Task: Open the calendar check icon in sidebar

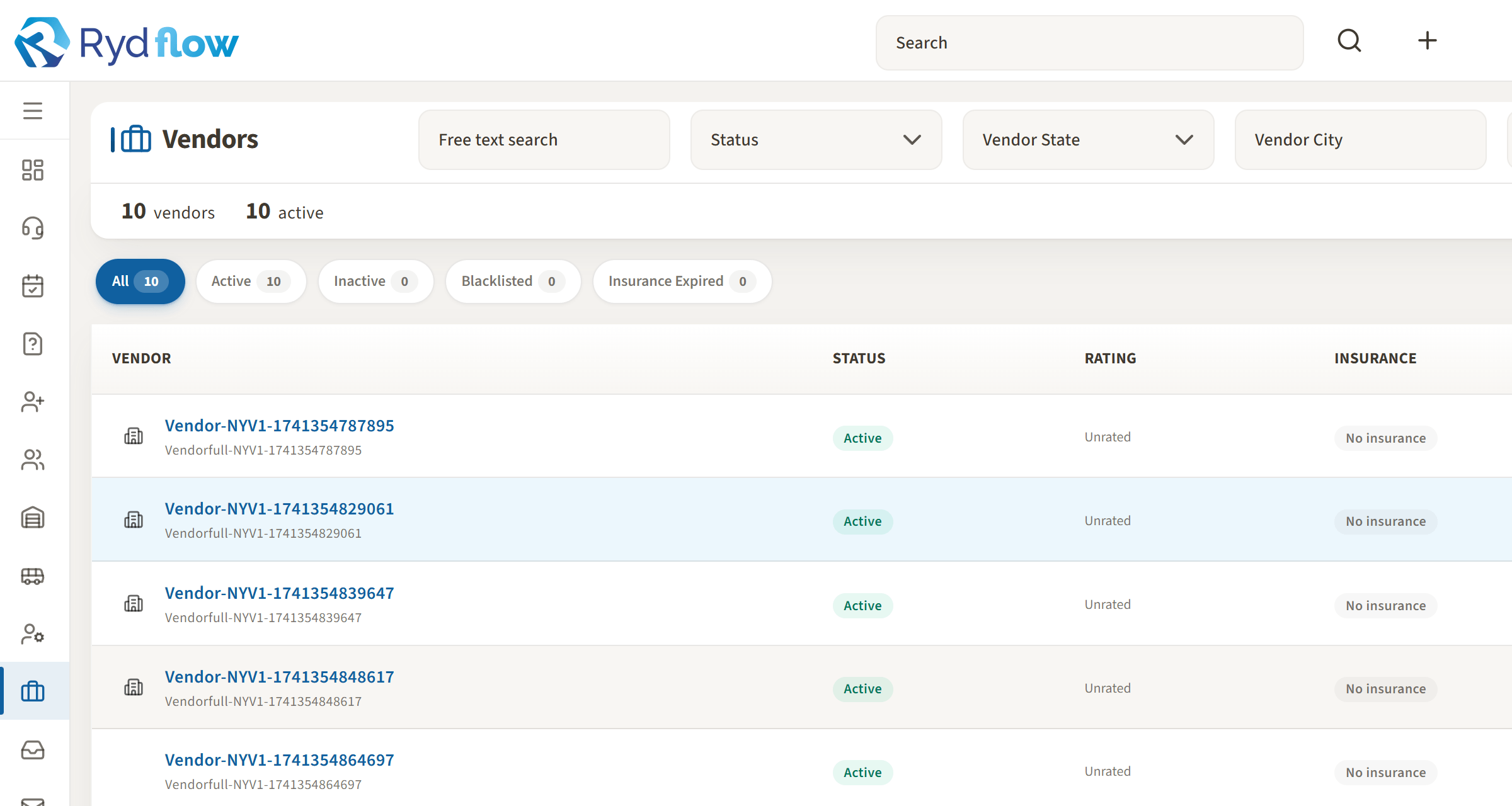Action: click(33, 286)
